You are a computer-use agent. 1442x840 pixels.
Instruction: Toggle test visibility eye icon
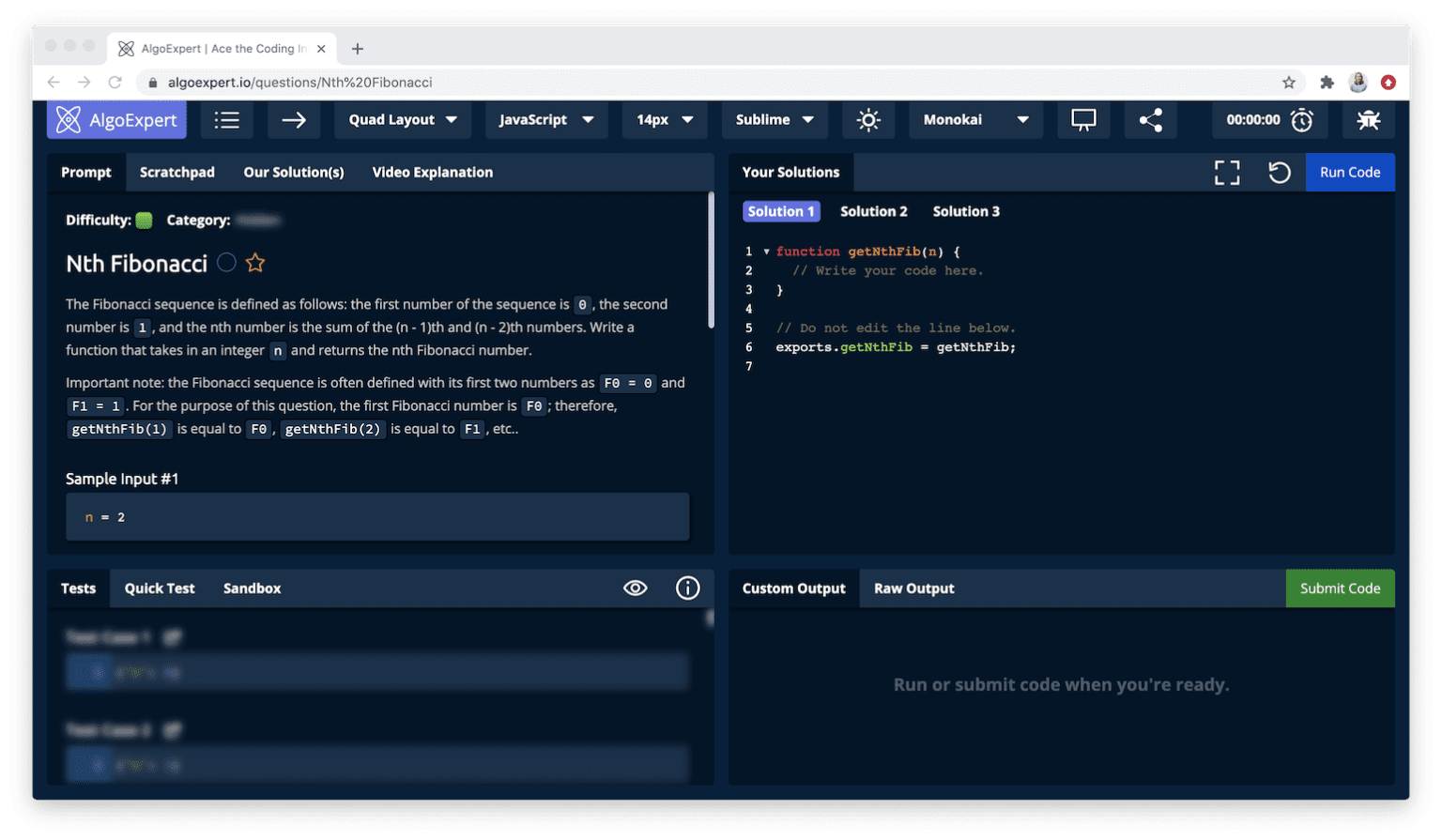coord(636,588)
